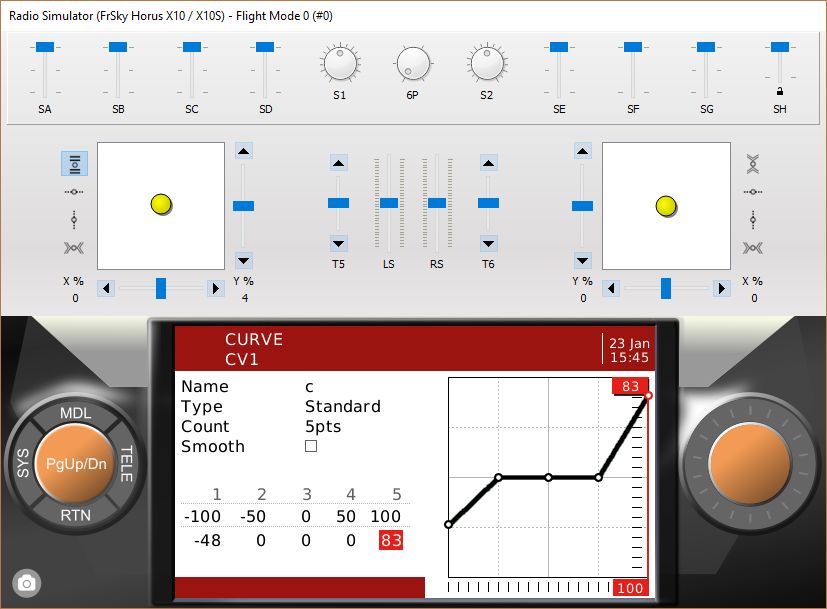Flip the SA switch

[x=44, y=48]
